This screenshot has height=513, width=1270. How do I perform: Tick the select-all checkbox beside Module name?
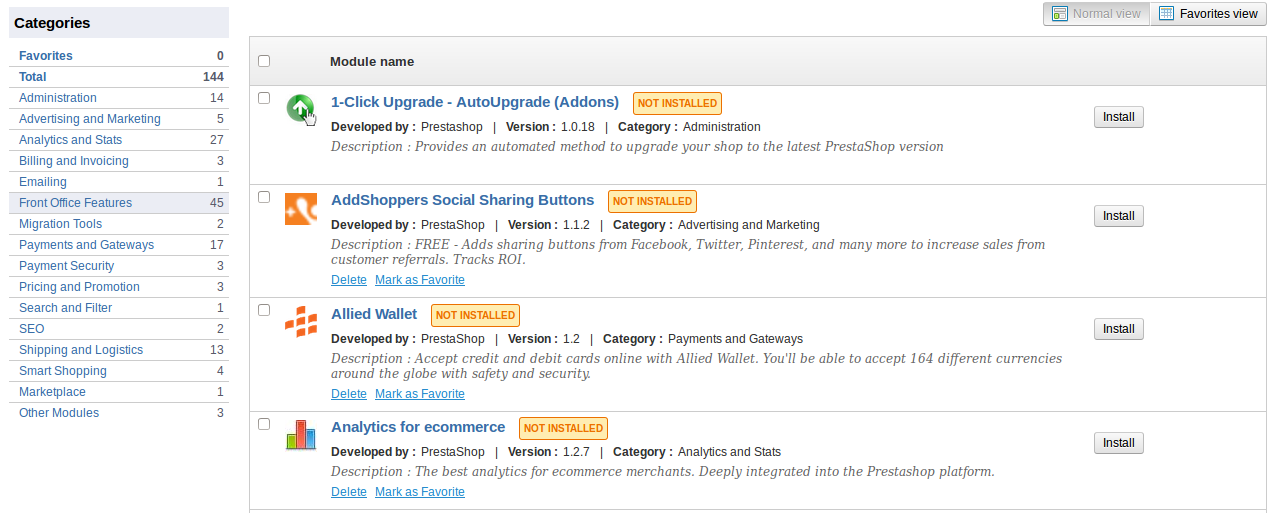point(264,61)
